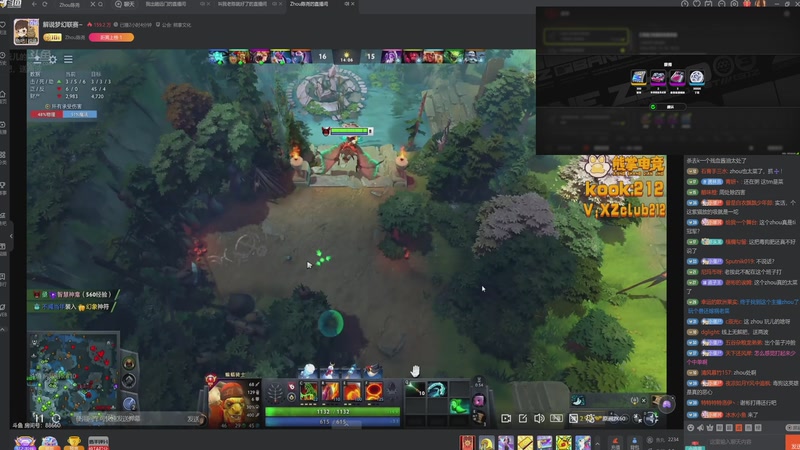Click the wand item in inventory

pyautogui.click(x=415, y=390)
